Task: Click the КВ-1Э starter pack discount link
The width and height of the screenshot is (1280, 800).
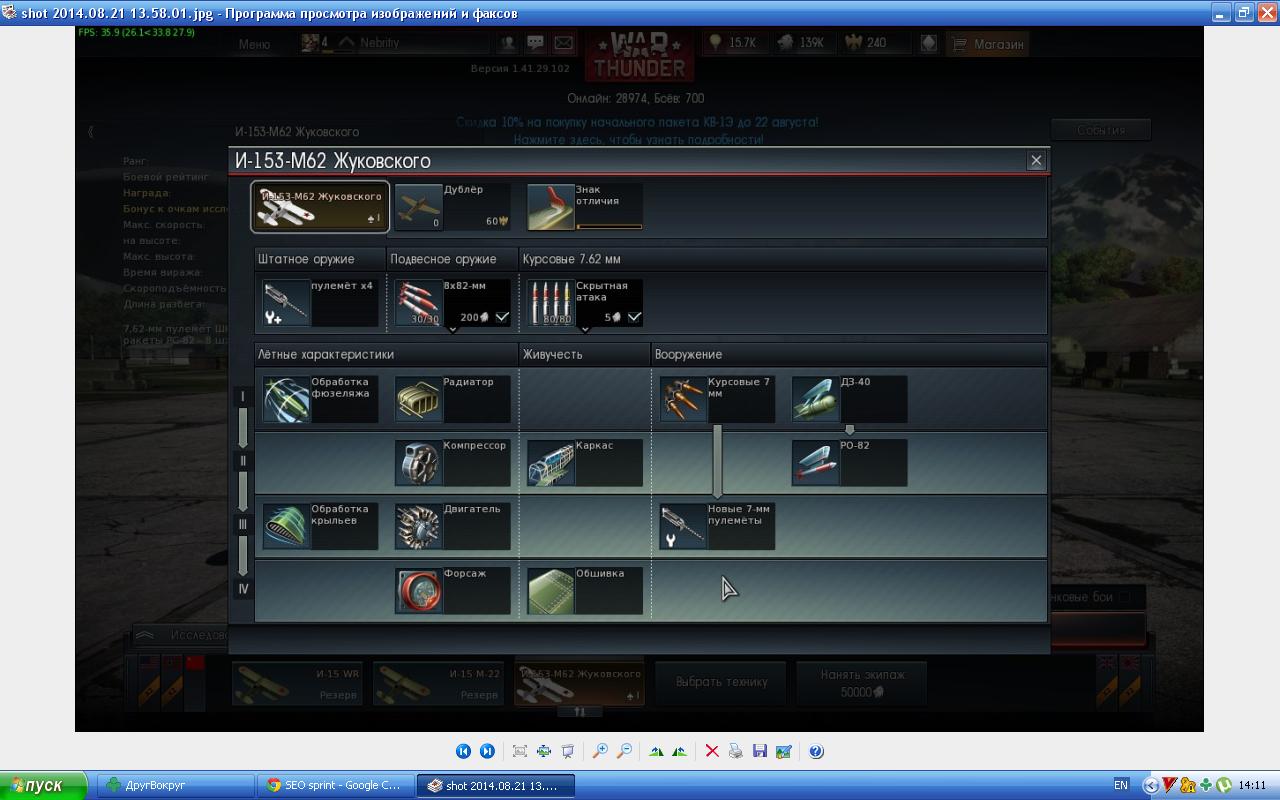Action: (638, 131)
